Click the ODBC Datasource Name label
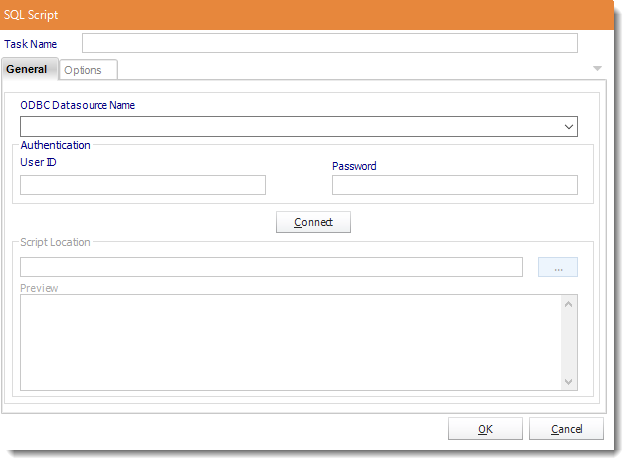The height and width of the screenshot is (465, 629). [77, 105]
